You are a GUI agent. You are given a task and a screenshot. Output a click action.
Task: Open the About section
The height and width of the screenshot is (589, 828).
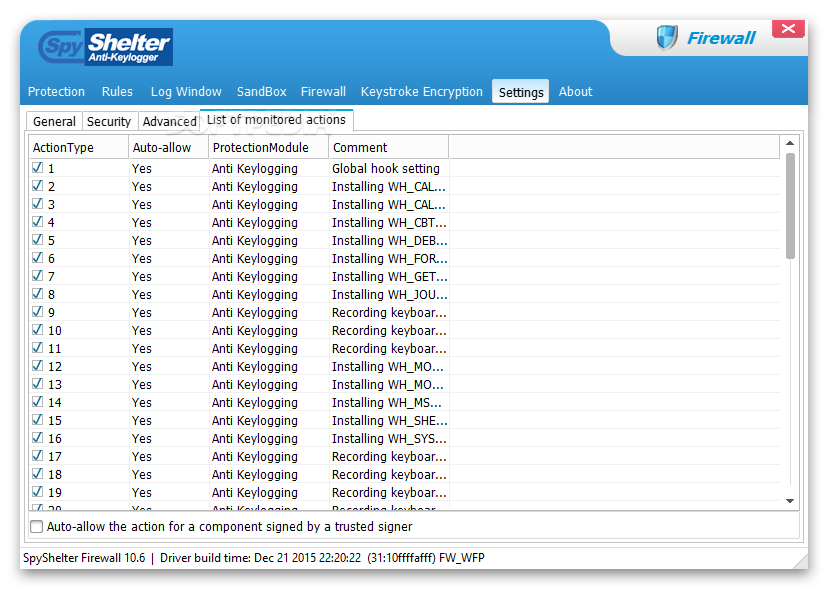576,91
